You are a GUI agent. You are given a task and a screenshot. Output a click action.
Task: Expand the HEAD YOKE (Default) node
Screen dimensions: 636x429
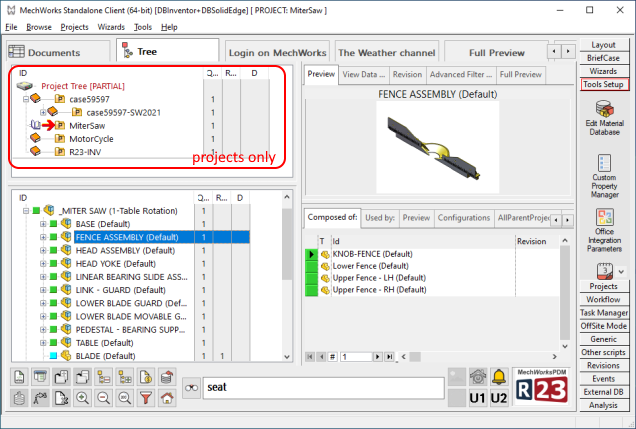(x=43, y=264)
